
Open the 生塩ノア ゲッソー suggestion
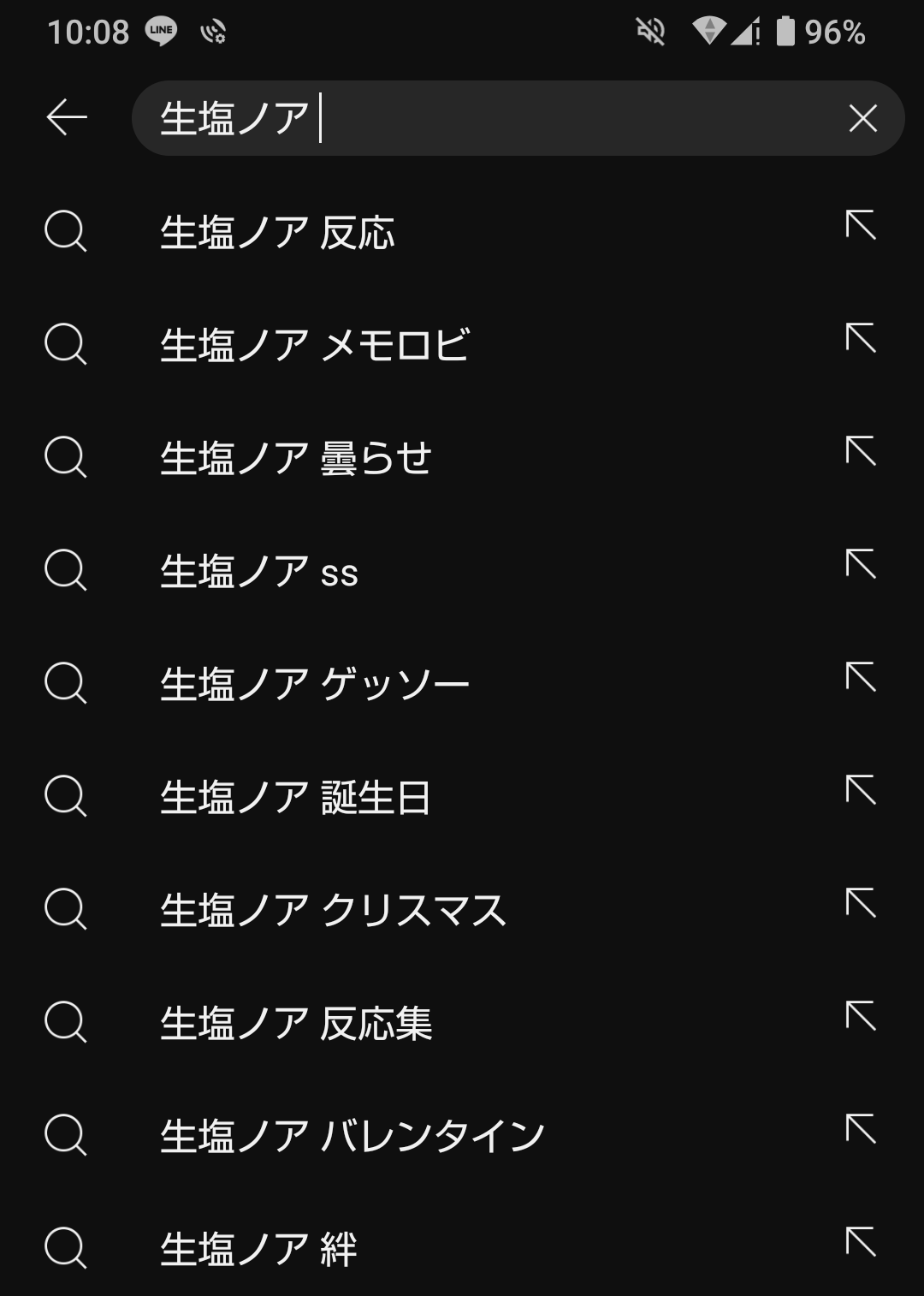(314, 684)
